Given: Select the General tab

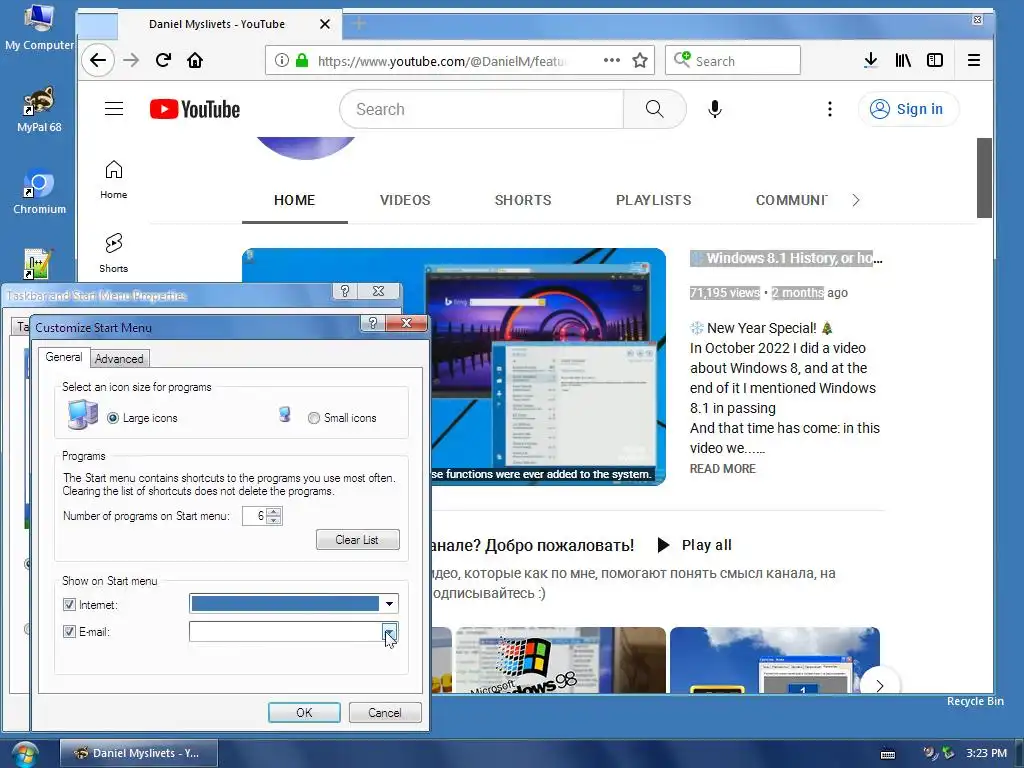Looking at the screenshot, I should (x=63, y=357).
